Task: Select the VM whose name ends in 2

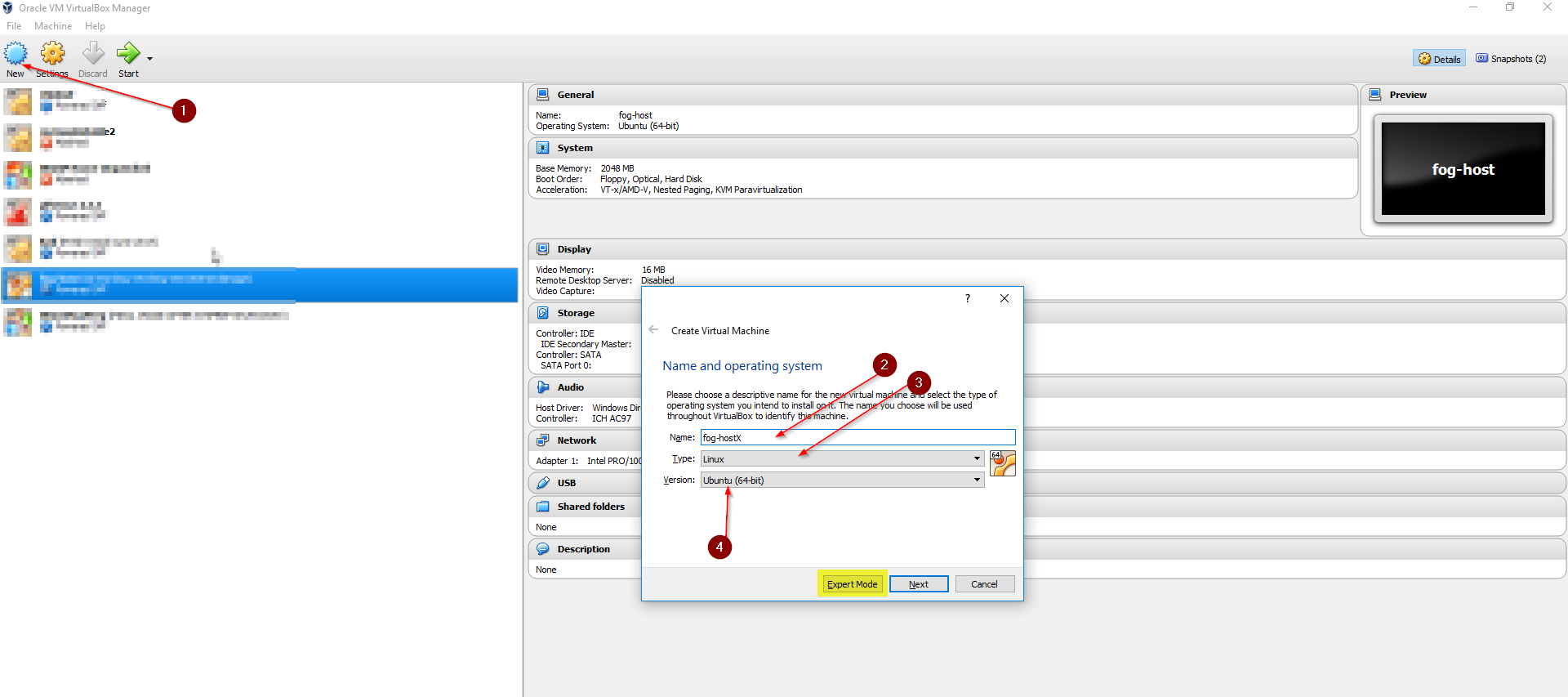Action: [x=260, y=137]
